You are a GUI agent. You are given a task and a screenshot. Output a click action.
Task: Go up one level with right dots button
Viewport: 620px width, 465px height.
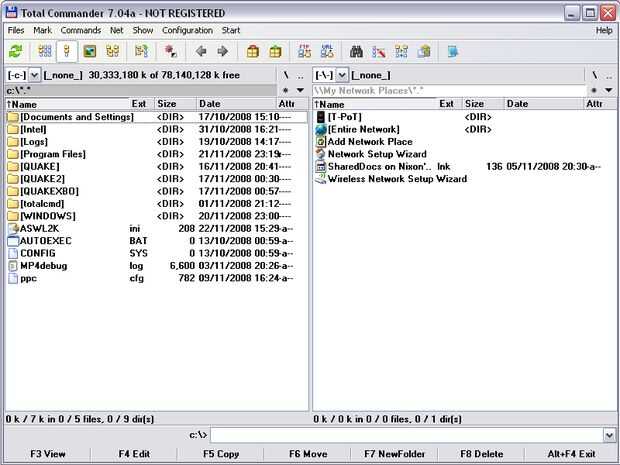click(609, 75)
